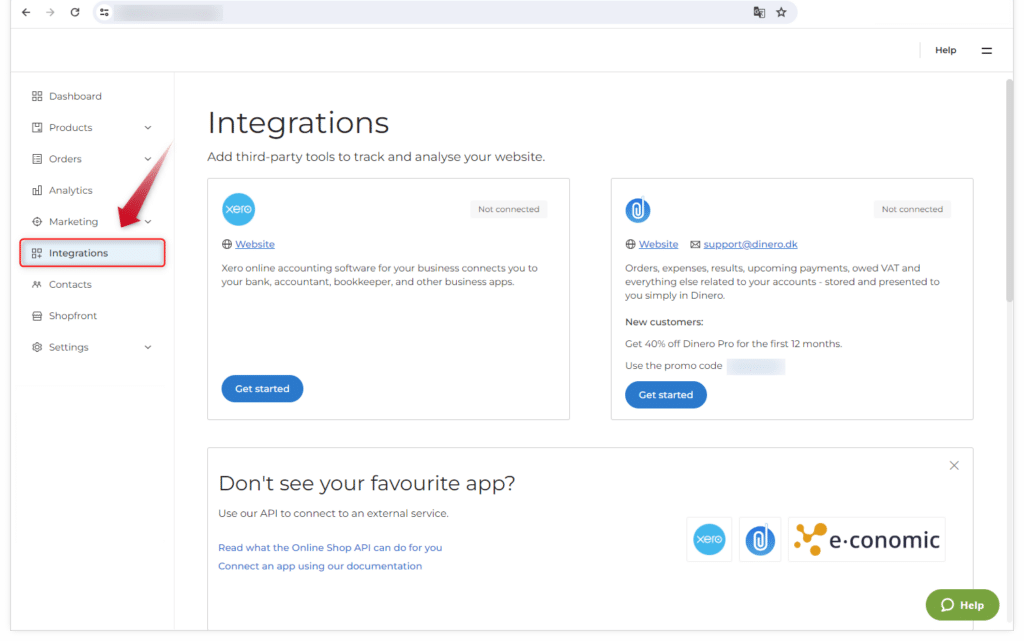Open Dashboard from the sidebar
This screenshot has height=641, width=1024.
(75, 97)
